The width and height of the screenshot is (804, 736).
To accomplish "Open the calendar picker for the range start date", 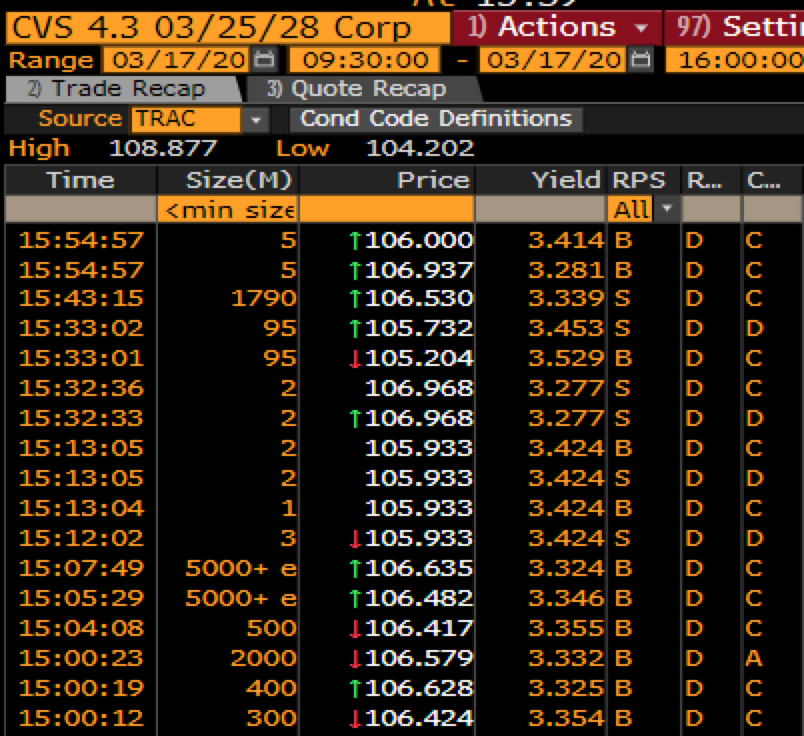I will pyautogui.click(x=264, y=60).
